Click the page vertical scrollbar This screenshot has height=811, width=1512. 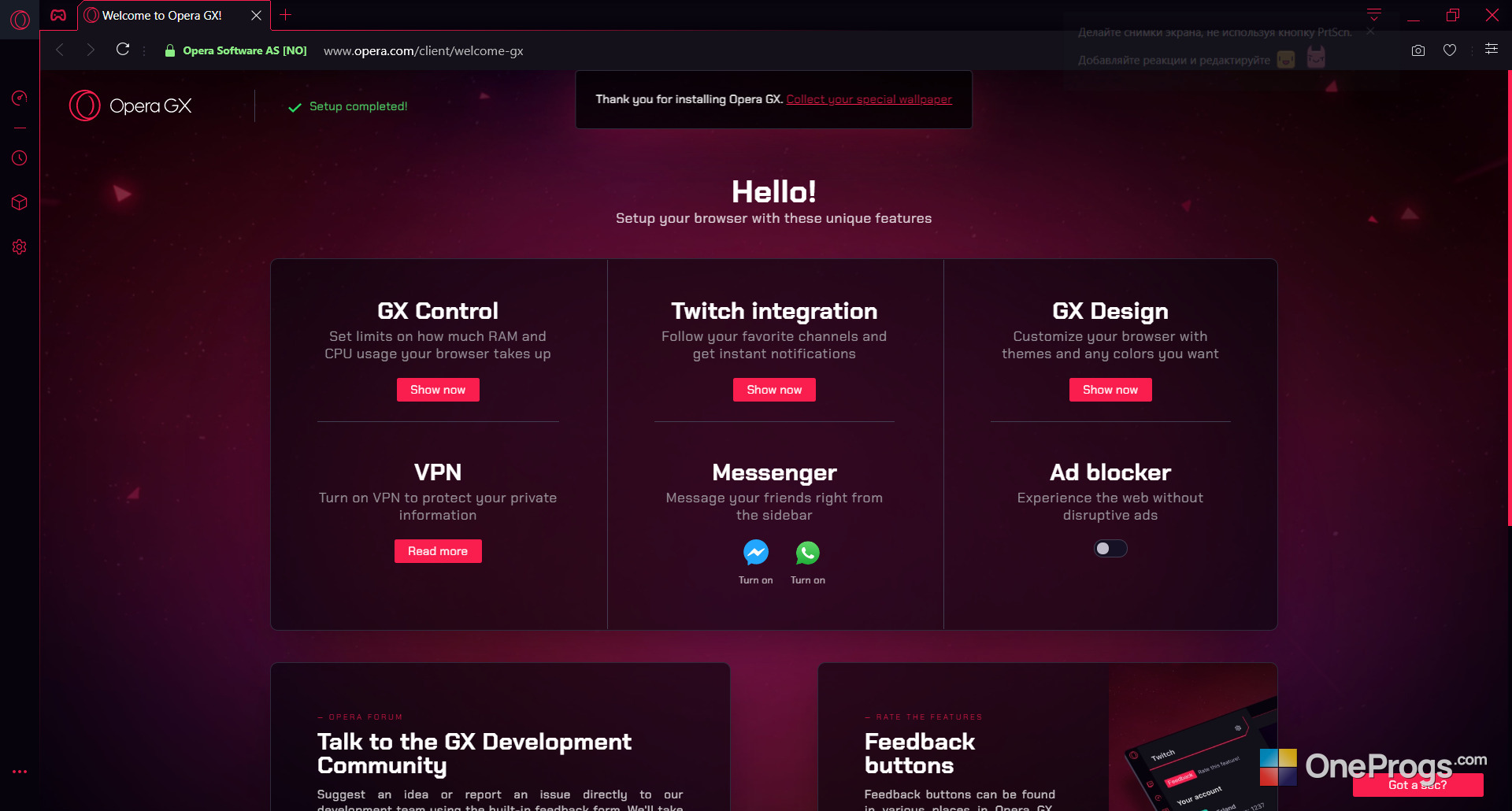tap(1509, 298)
